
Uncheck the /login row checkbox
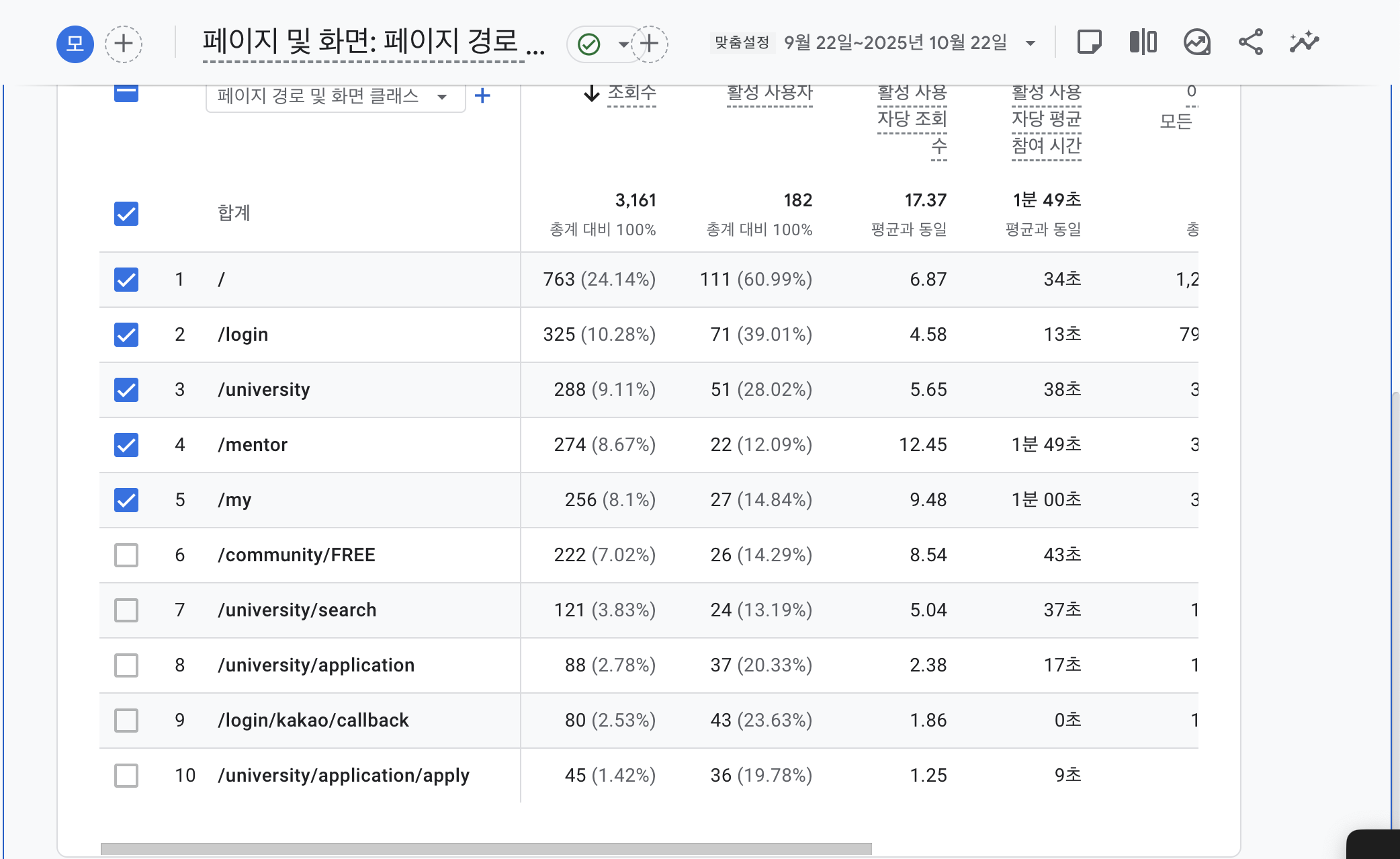(126, 334)
